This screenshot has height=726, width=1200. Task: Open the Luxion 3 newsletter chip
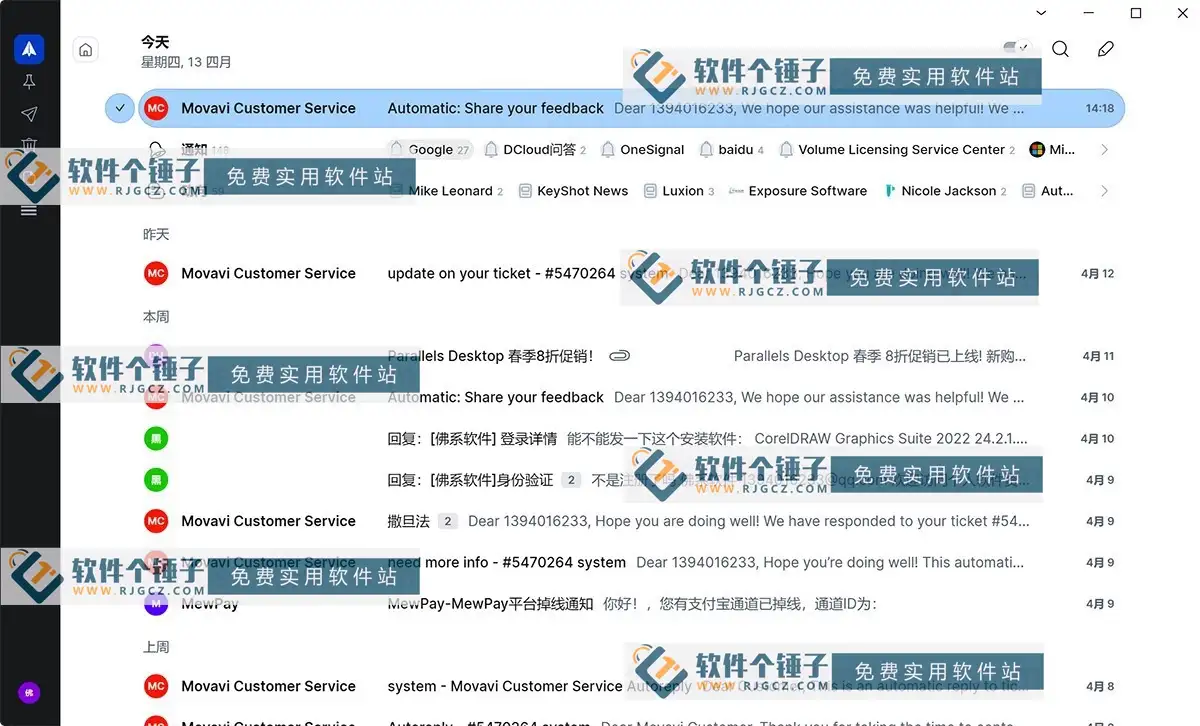pyautogui.click(x=679, y=191)
